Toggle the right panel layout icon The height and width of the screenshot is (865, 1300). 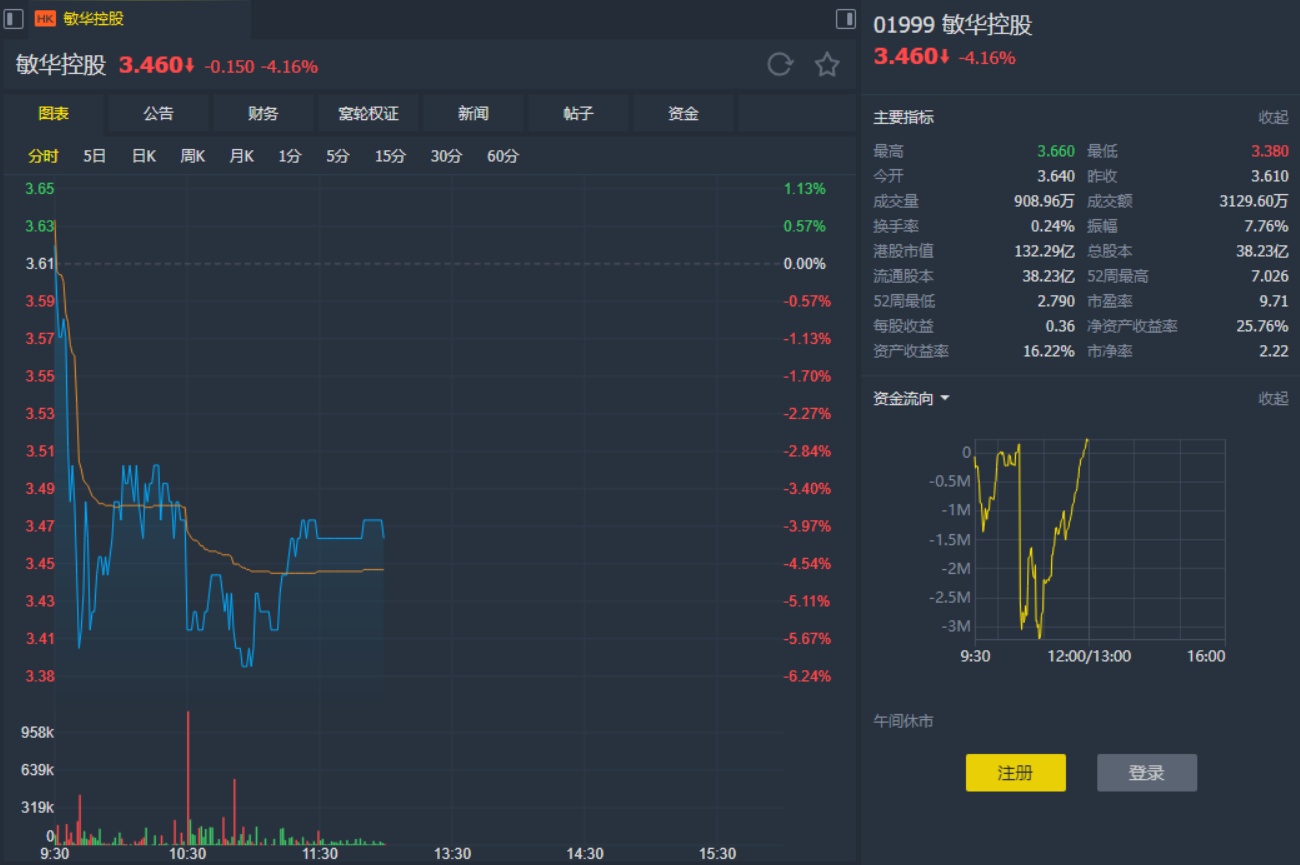point(845,18)
